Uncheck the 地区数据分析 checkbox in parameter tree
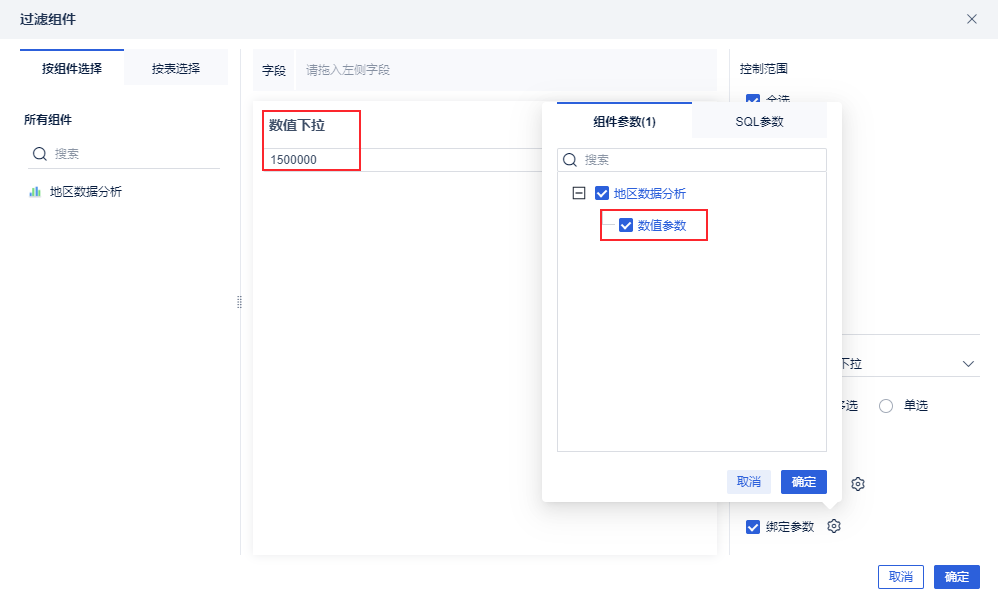This screenshot has height=598, width=998. pos(602,193)
